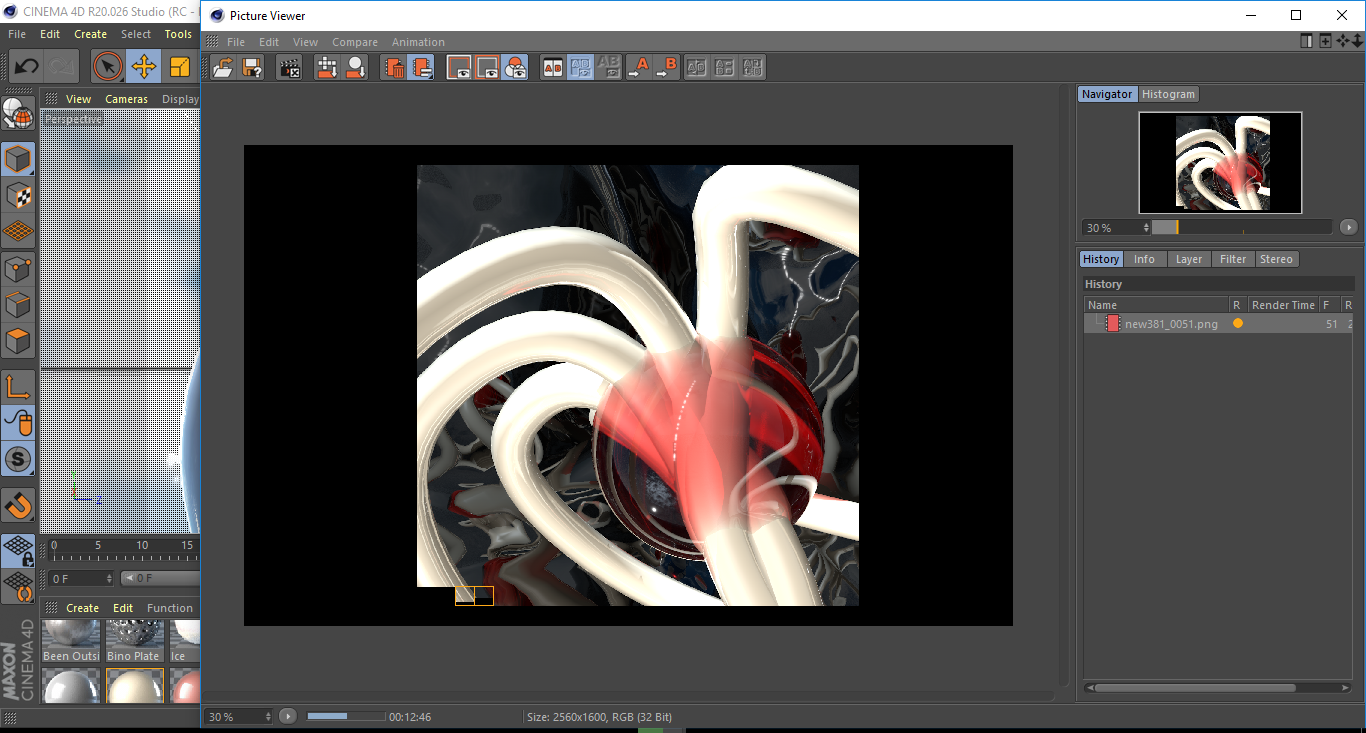Open the 30 % zoom dropdown in status bar

[239, 716]
